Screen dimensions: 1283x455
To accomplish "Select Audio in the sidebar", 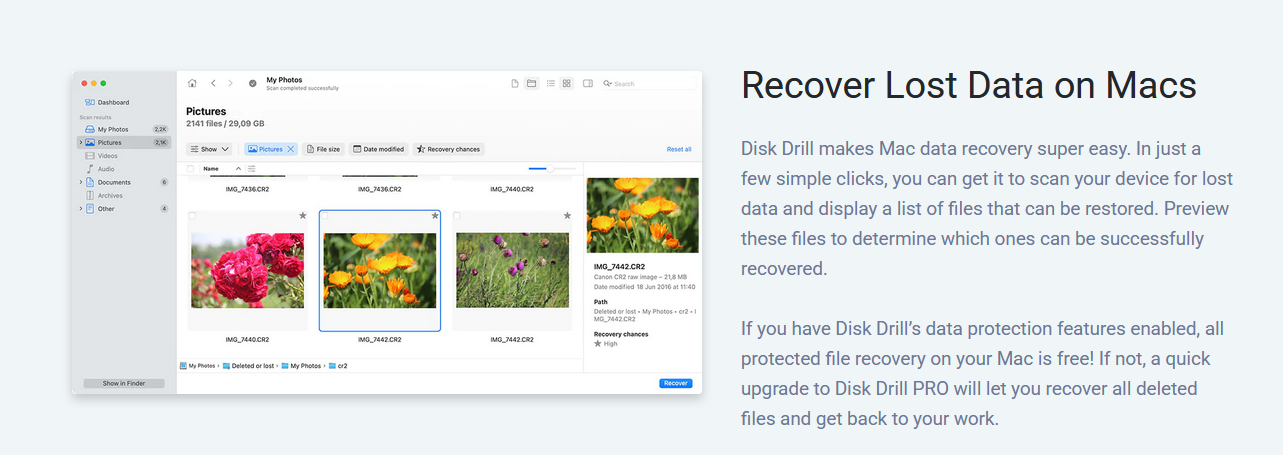I will click(124, 169).
